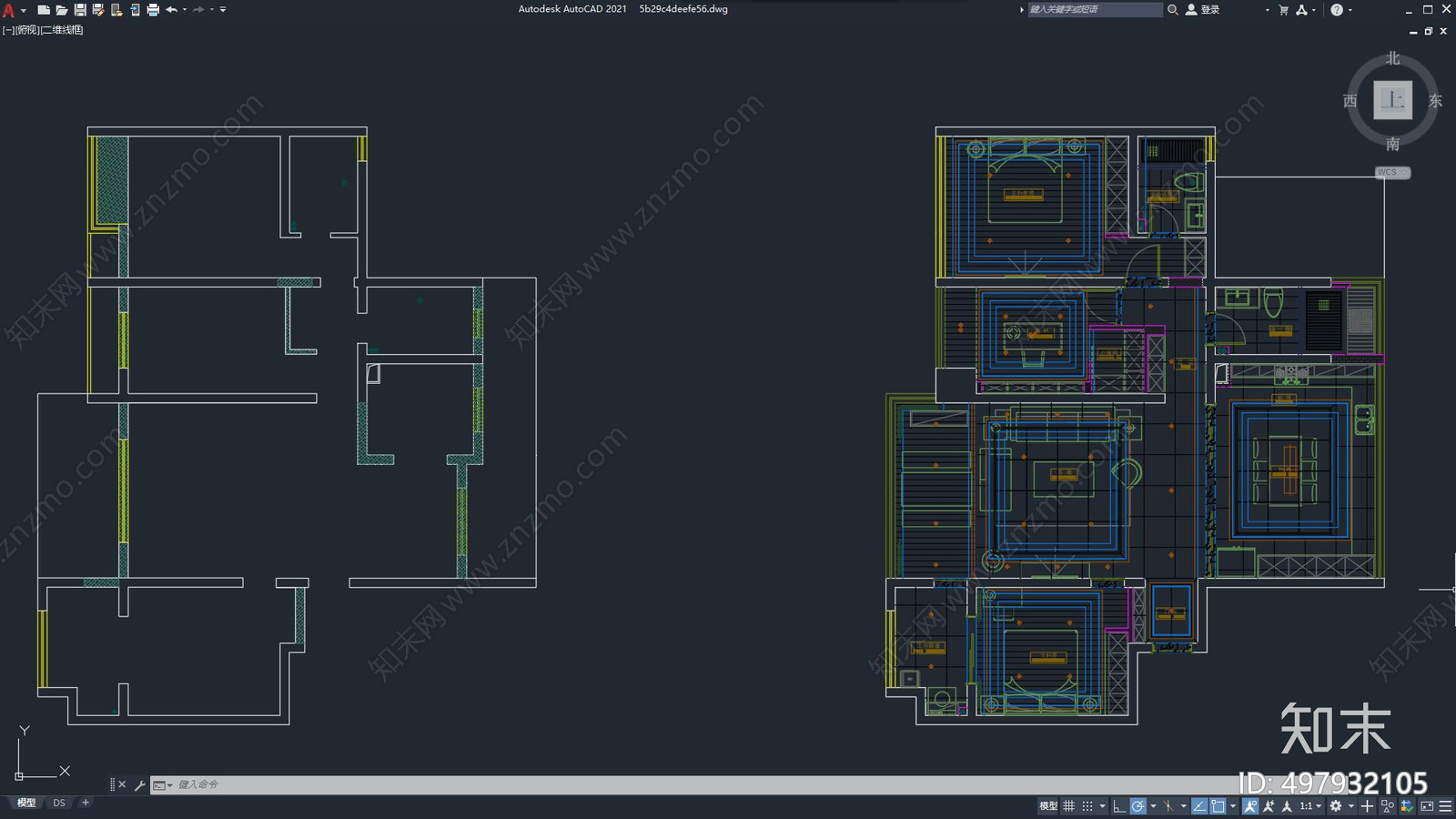Open from web and mobile icon

[x=116, y=10]
